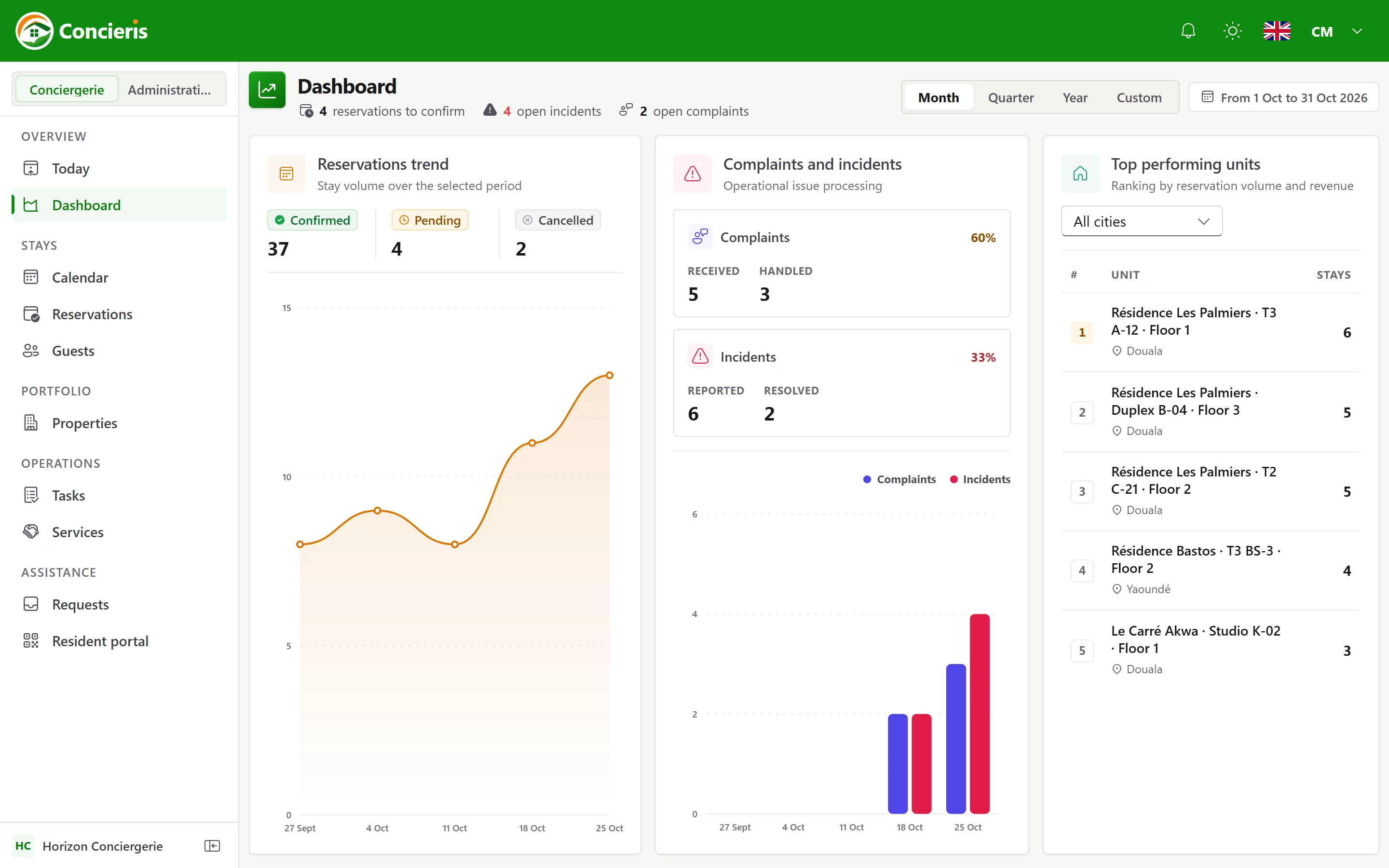Viewport: 1389px width, 868px height.
Task: Click 4 reservations to confirm link
Action: coord(382,111)
